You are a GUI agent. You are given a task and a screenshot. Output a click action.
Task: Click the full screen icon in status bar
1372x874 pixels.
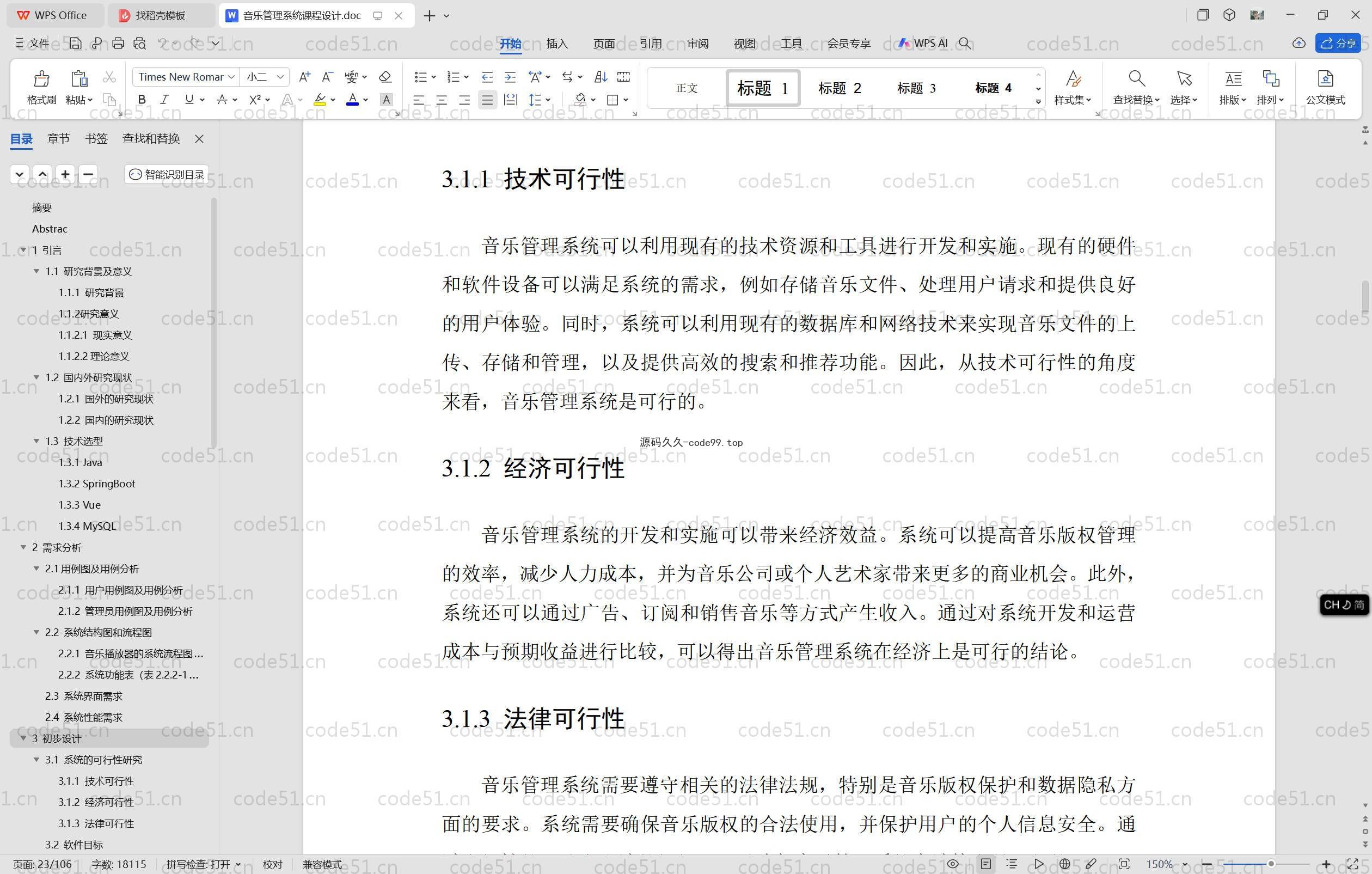click(x=1352, y=864)
